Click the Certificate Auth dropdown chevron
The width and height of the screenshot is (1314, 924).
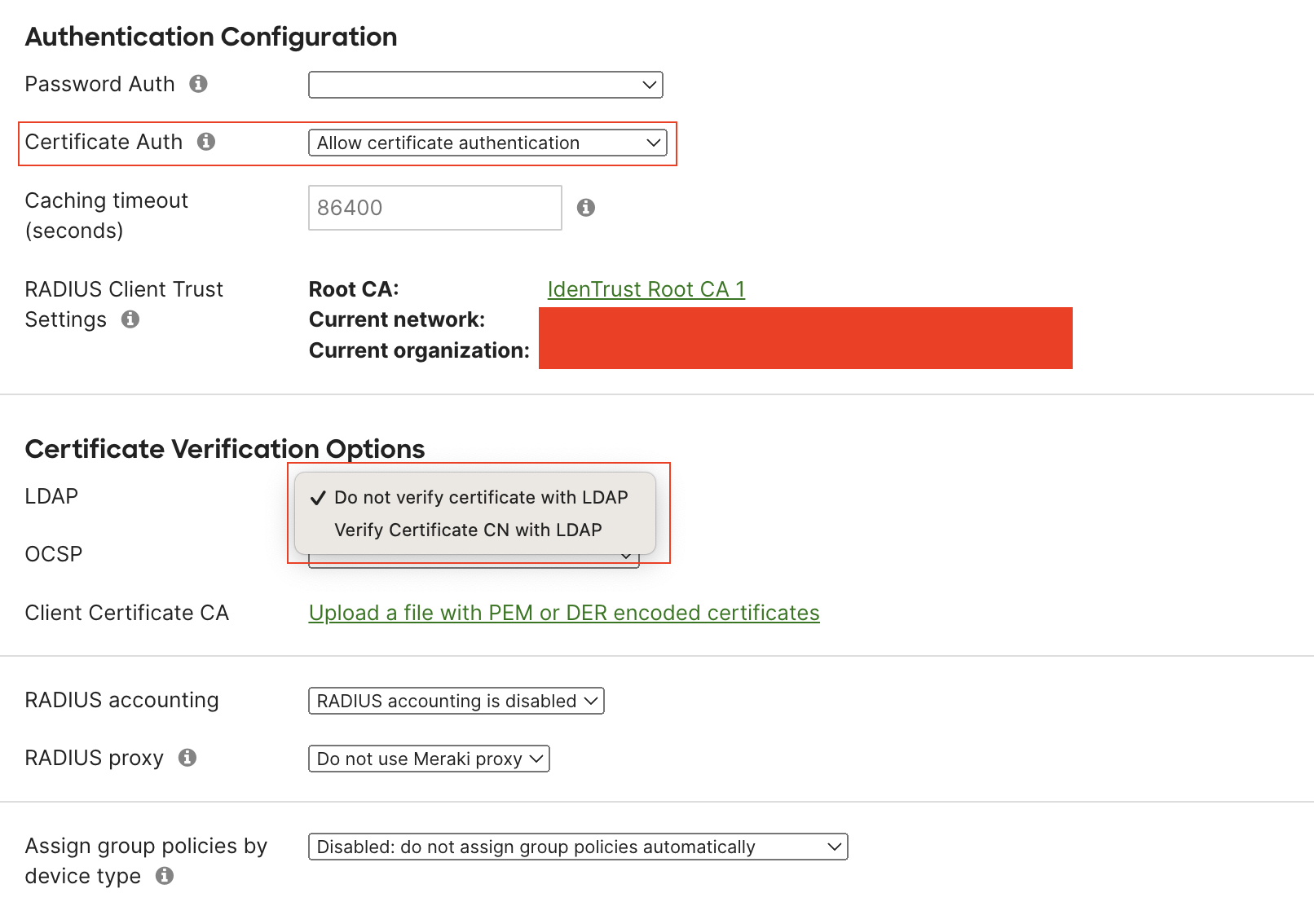tap(652, 143)
